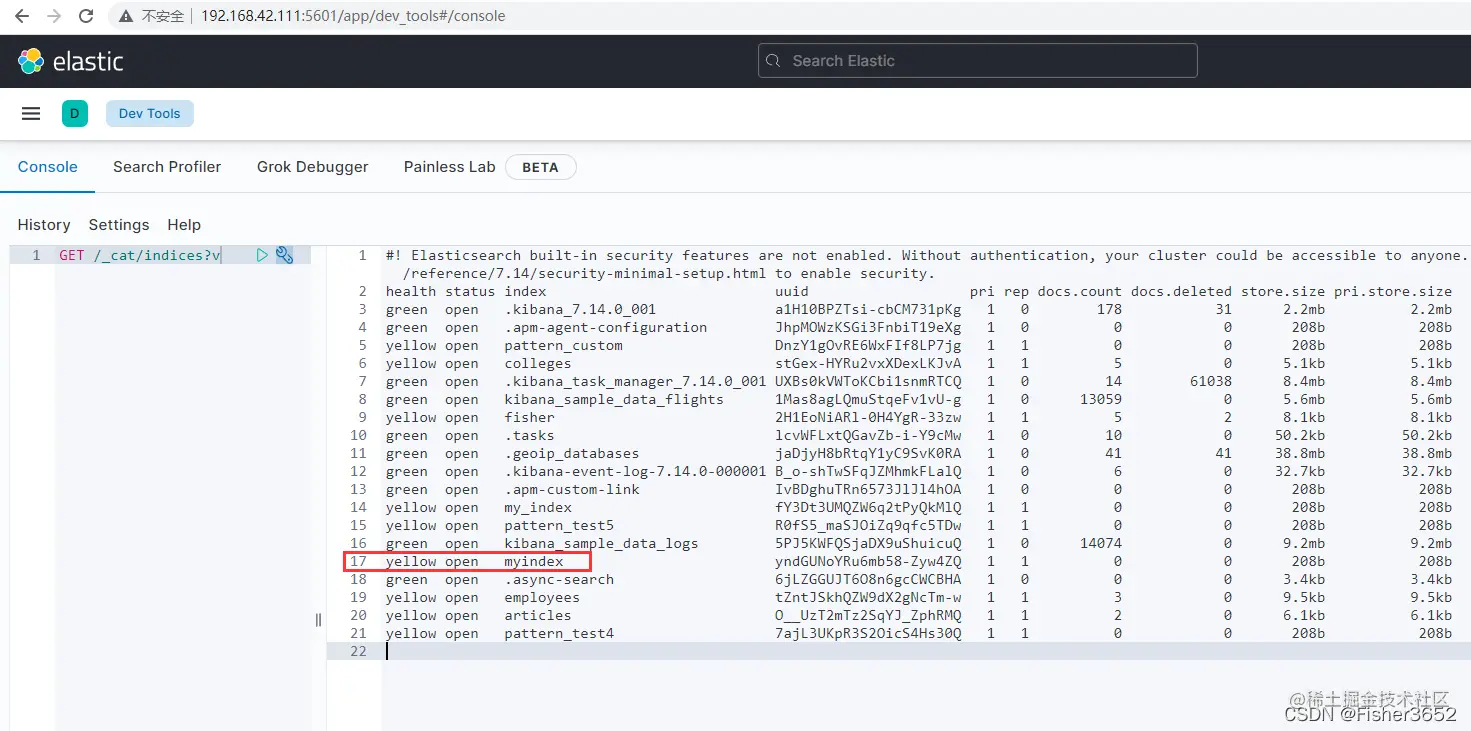Screen dimensions: 1471x731
Task: Click the docs.count column header
Action: point(1080,291)
